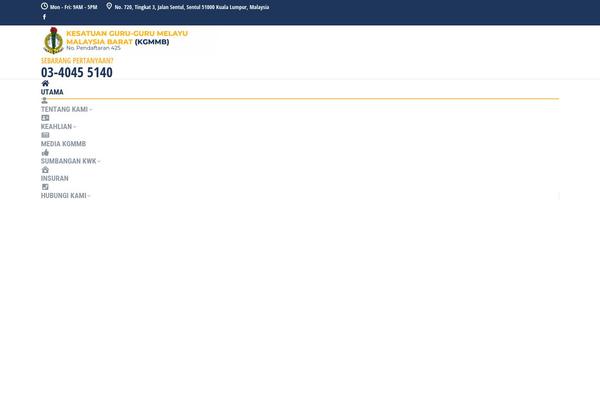Screen dimensions: 600x400
Task: Click the house icon above INSURAN
Action: point(45,170)
